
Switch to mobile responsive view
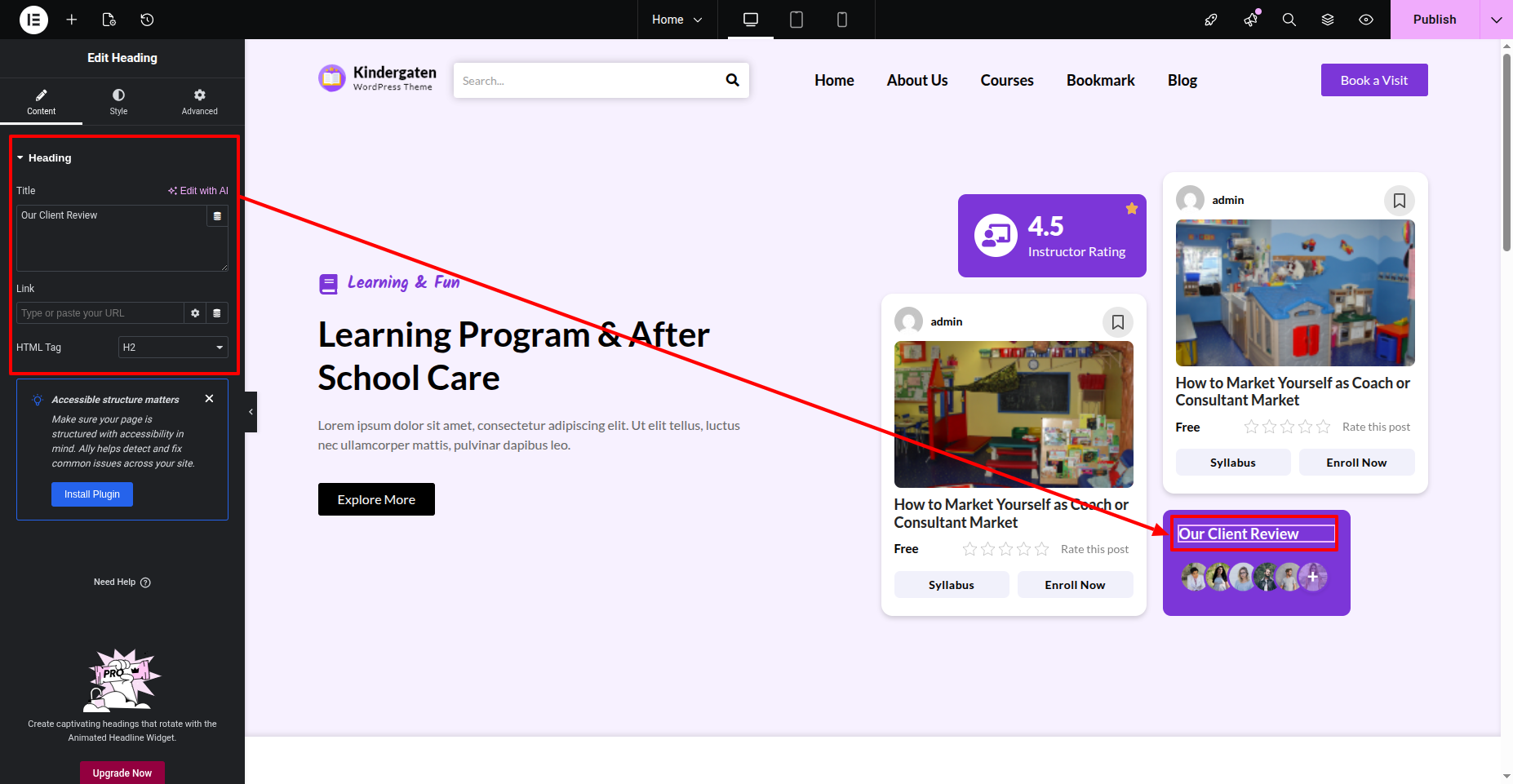click(842, 20)
